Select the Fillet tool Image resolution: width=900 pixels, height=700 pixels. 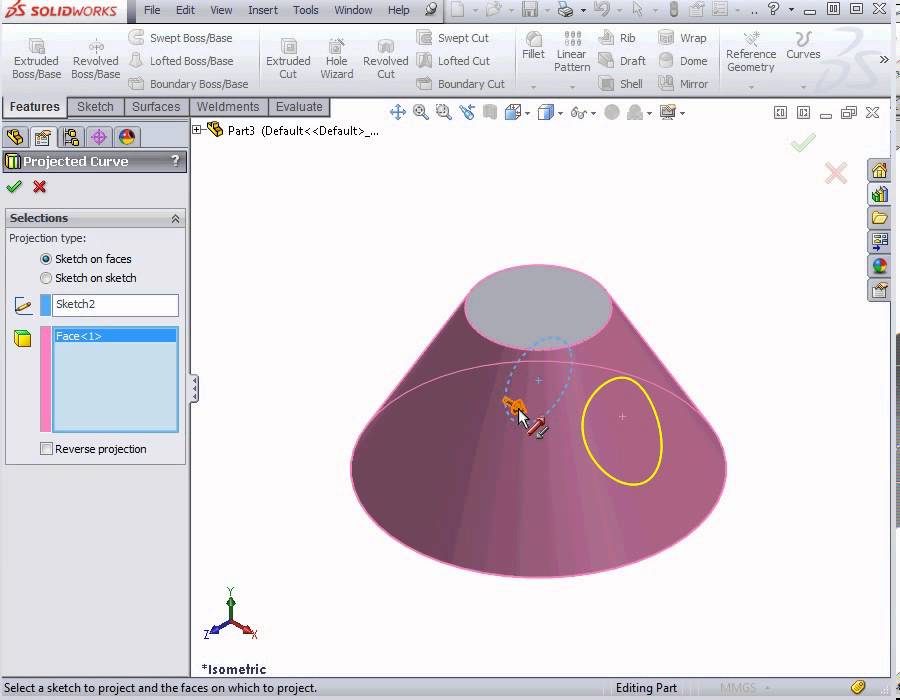point(533,54)
